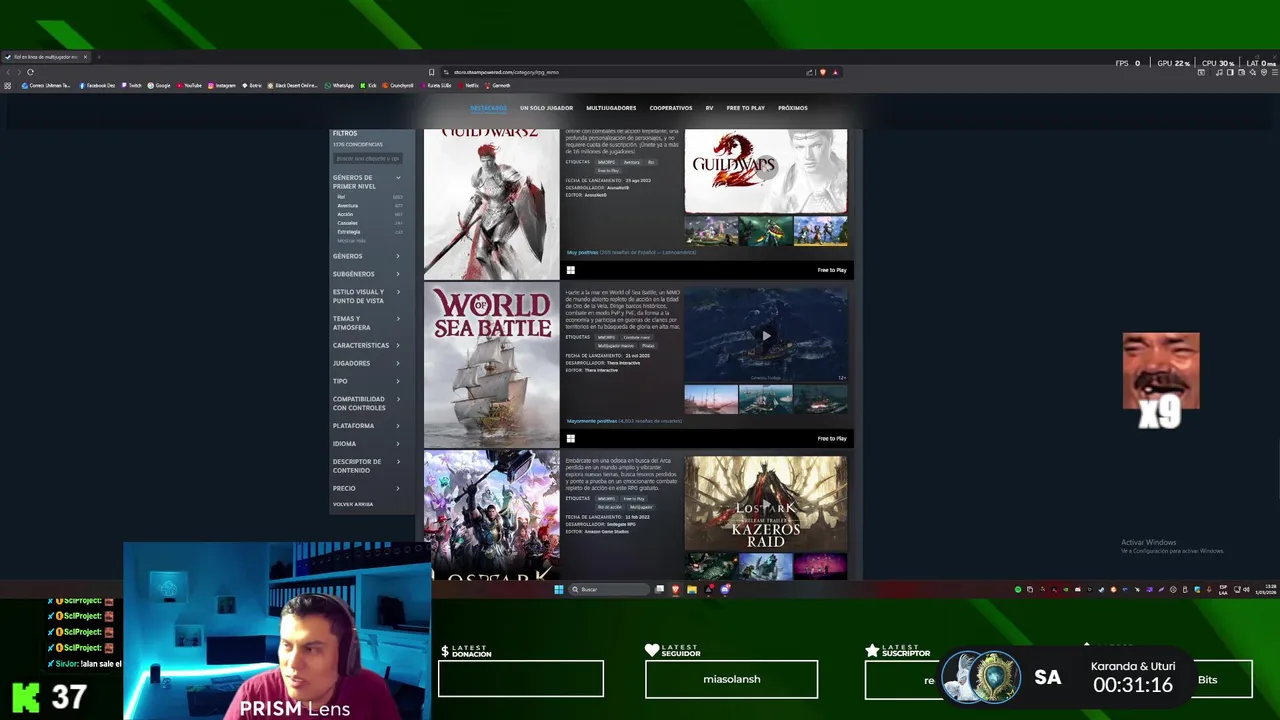
Task: Open the apps grid icon in the bookmarks bar
Action: tap(8, 85)
